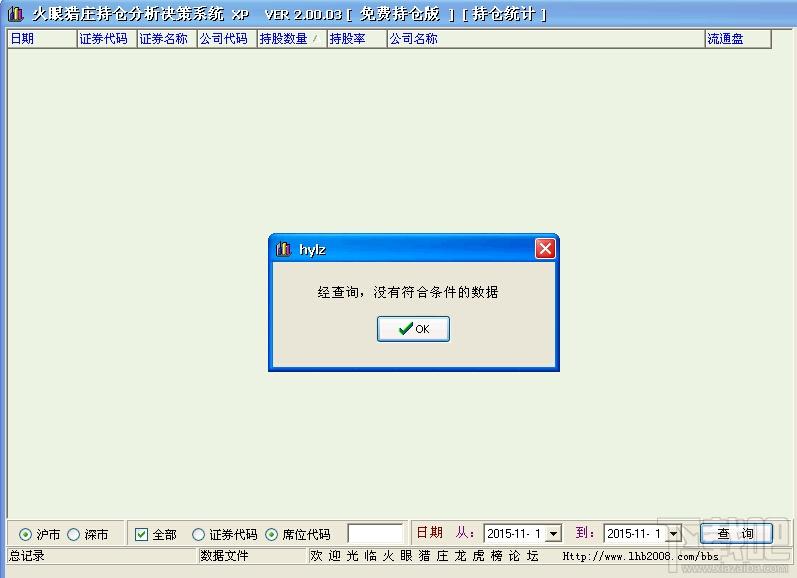
Task: Click the 经查询，没有符合条件的数据 message text
Action: [x=408, y=292]
